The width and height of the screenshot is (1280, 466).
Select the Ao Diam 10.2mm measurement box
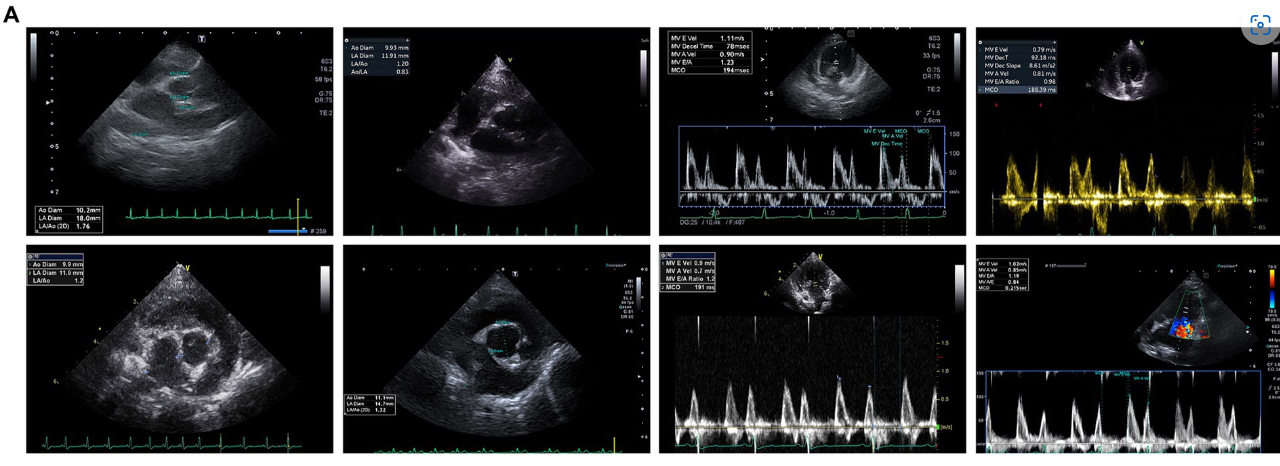click(70, 217)
